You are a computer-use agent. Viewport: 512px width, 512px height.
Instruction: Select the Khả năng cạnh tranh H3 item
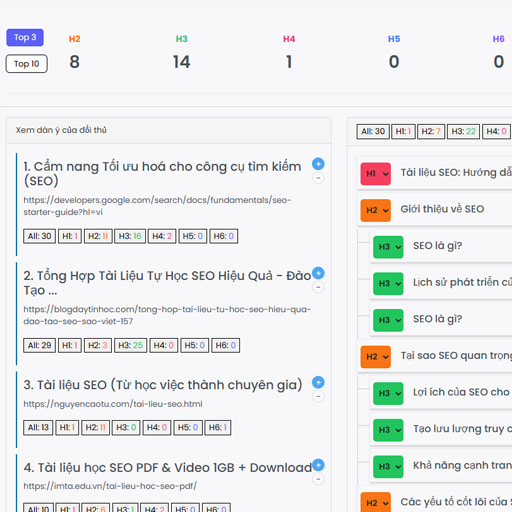click(x=441, y=465)
